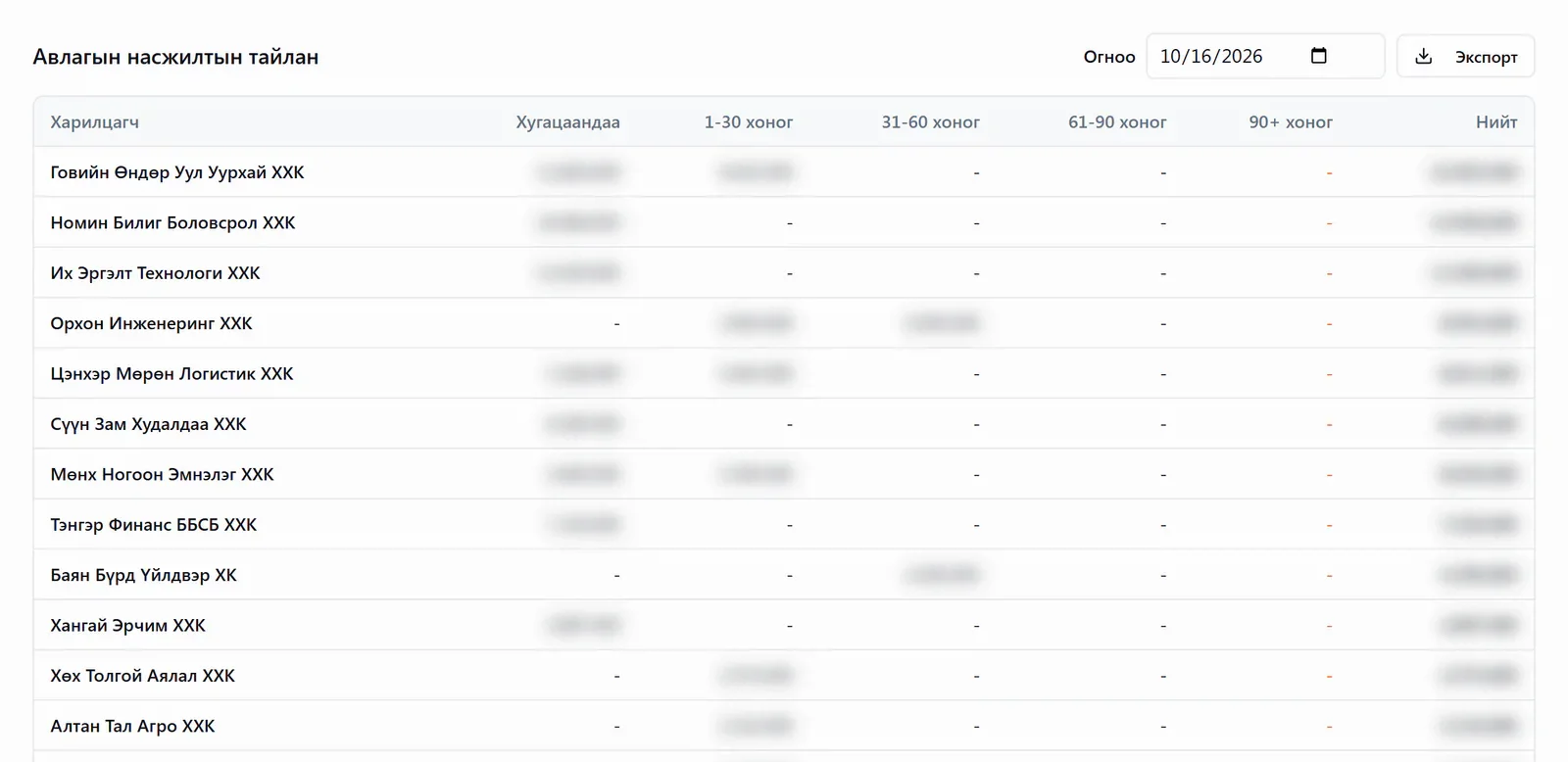Viewport: 1568px width, 762px height.
Task: Select the 31-60 хоног column header
Action: click(x=930, y=122)
